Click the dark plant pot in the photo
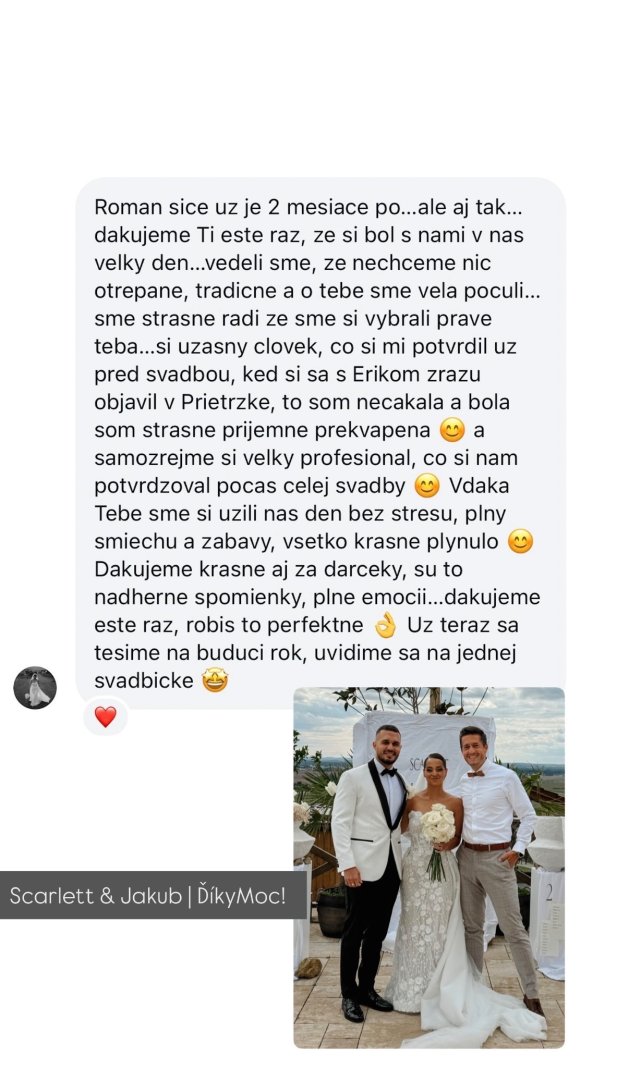Screen dimensions: 629x1080 (331, 911)
